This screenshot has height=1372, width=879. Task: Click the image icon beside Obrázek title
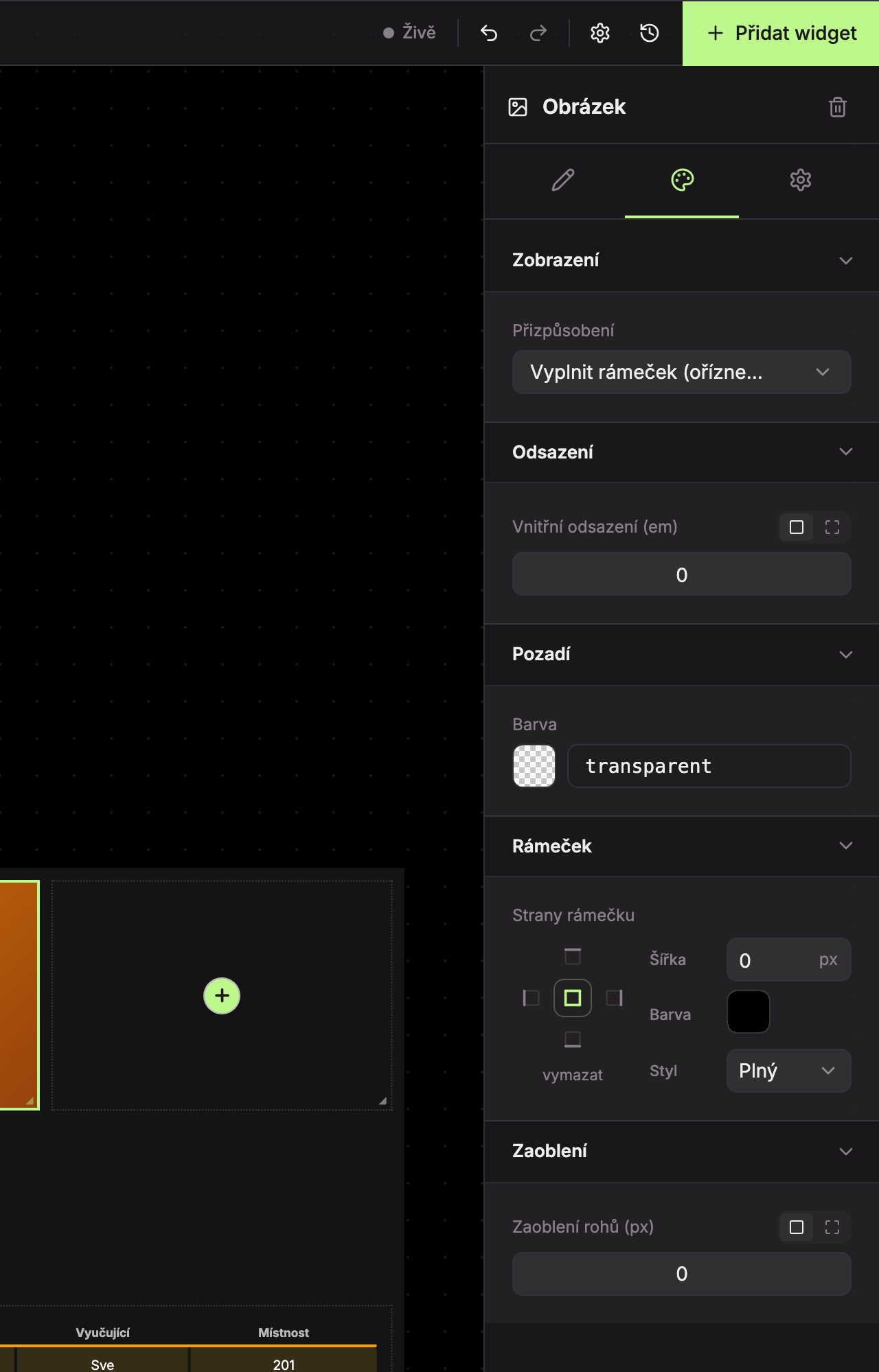518,107
